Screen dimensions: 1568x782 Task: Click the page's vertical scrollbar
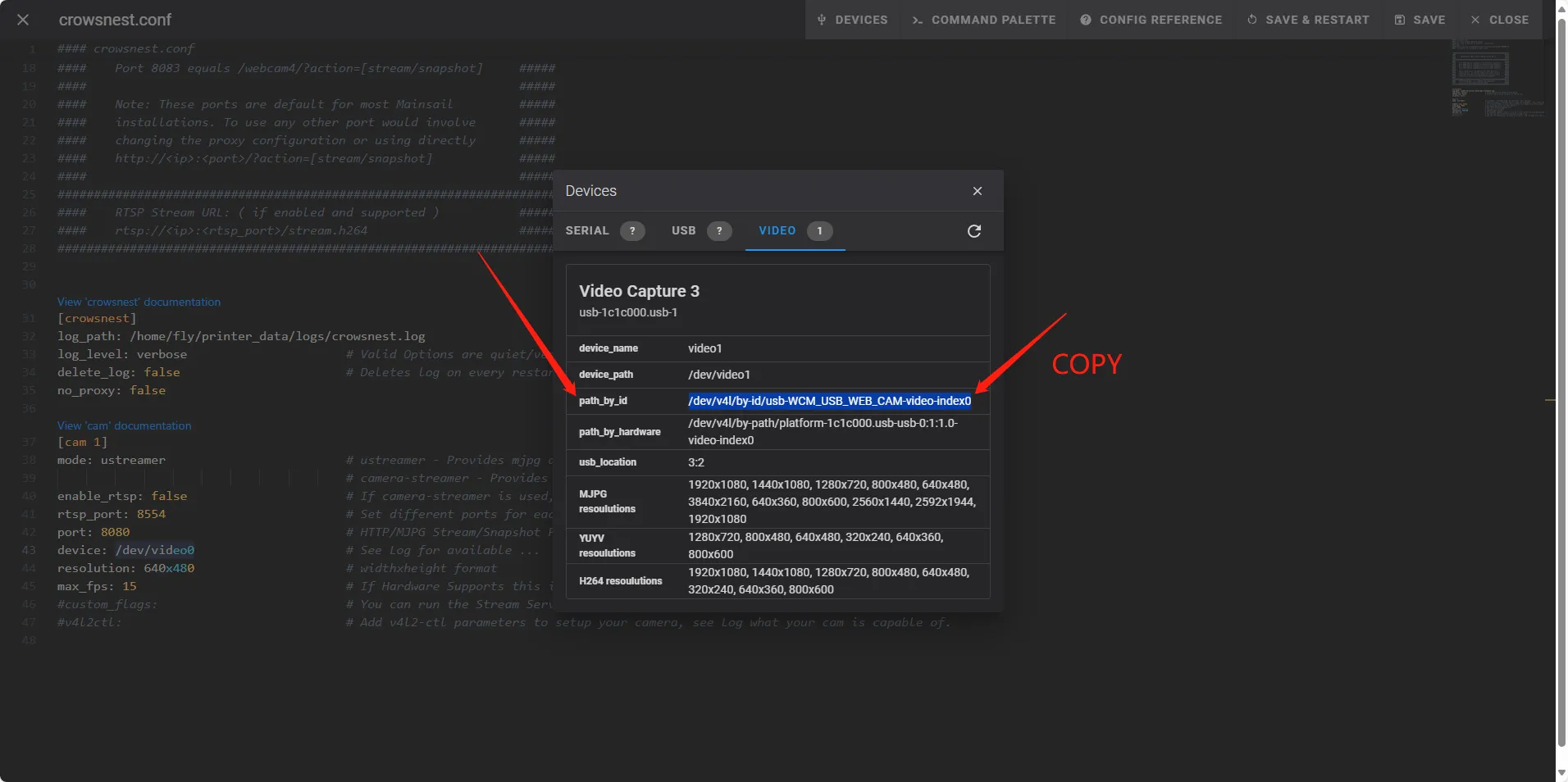coord(1561,328)
